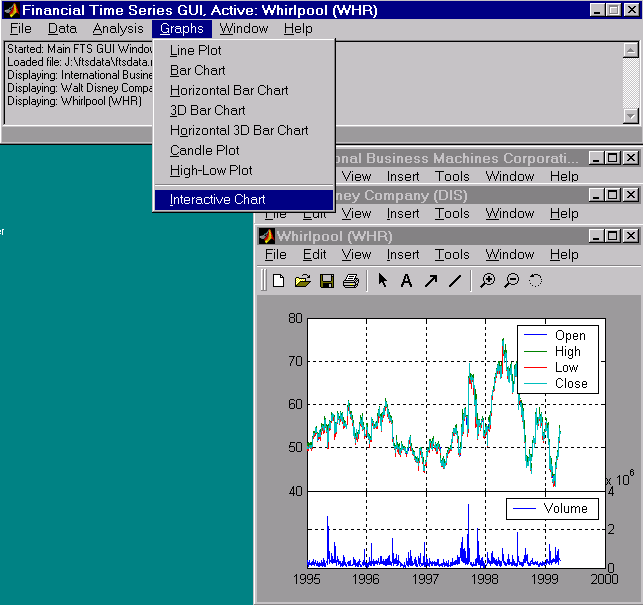Minimize the Financial Time Series GUI window
This screenshot has width=643, height=605.
[597, 10]
